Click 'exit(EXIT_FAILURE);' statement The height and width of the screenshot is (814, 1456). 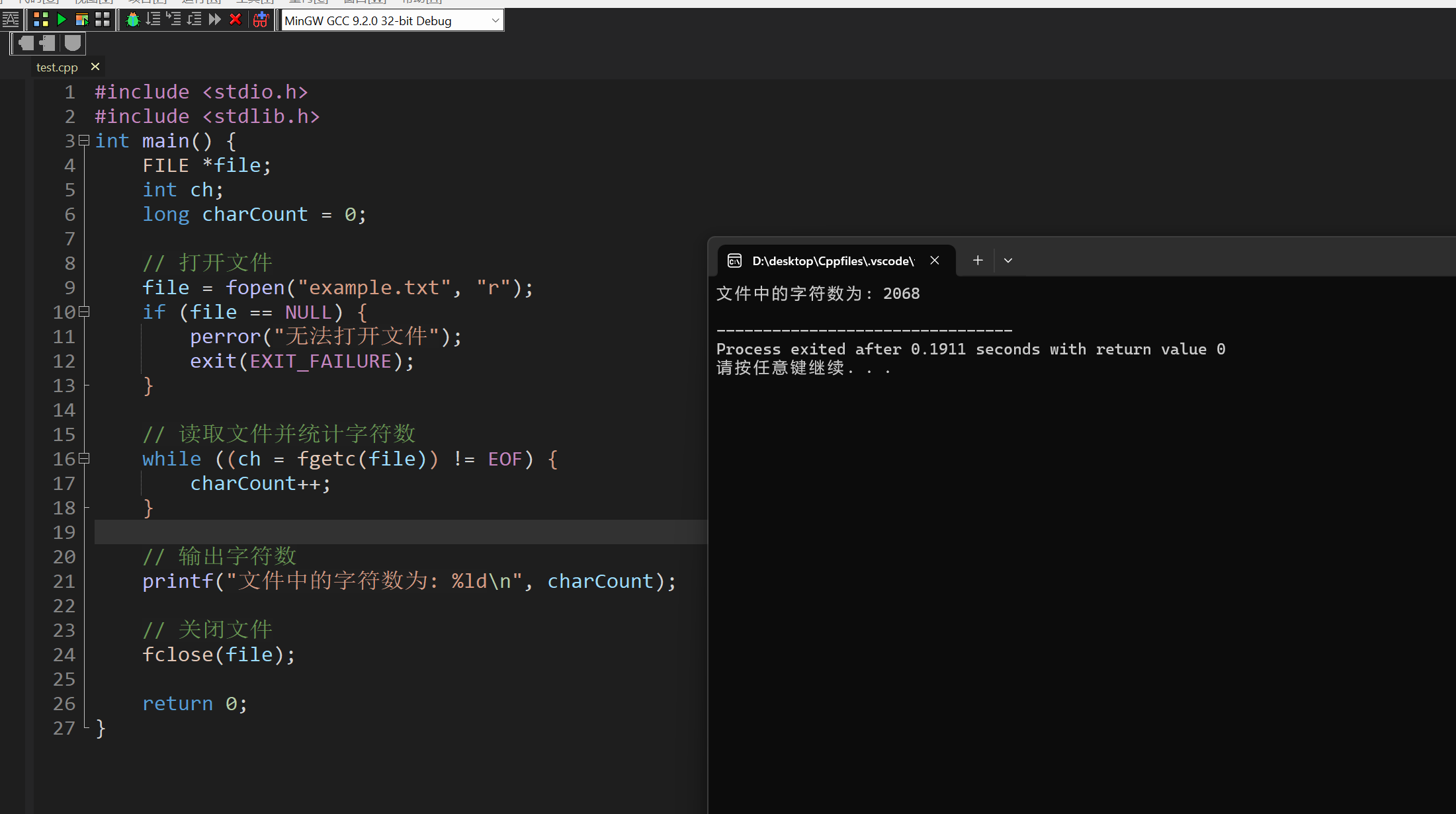302,361
